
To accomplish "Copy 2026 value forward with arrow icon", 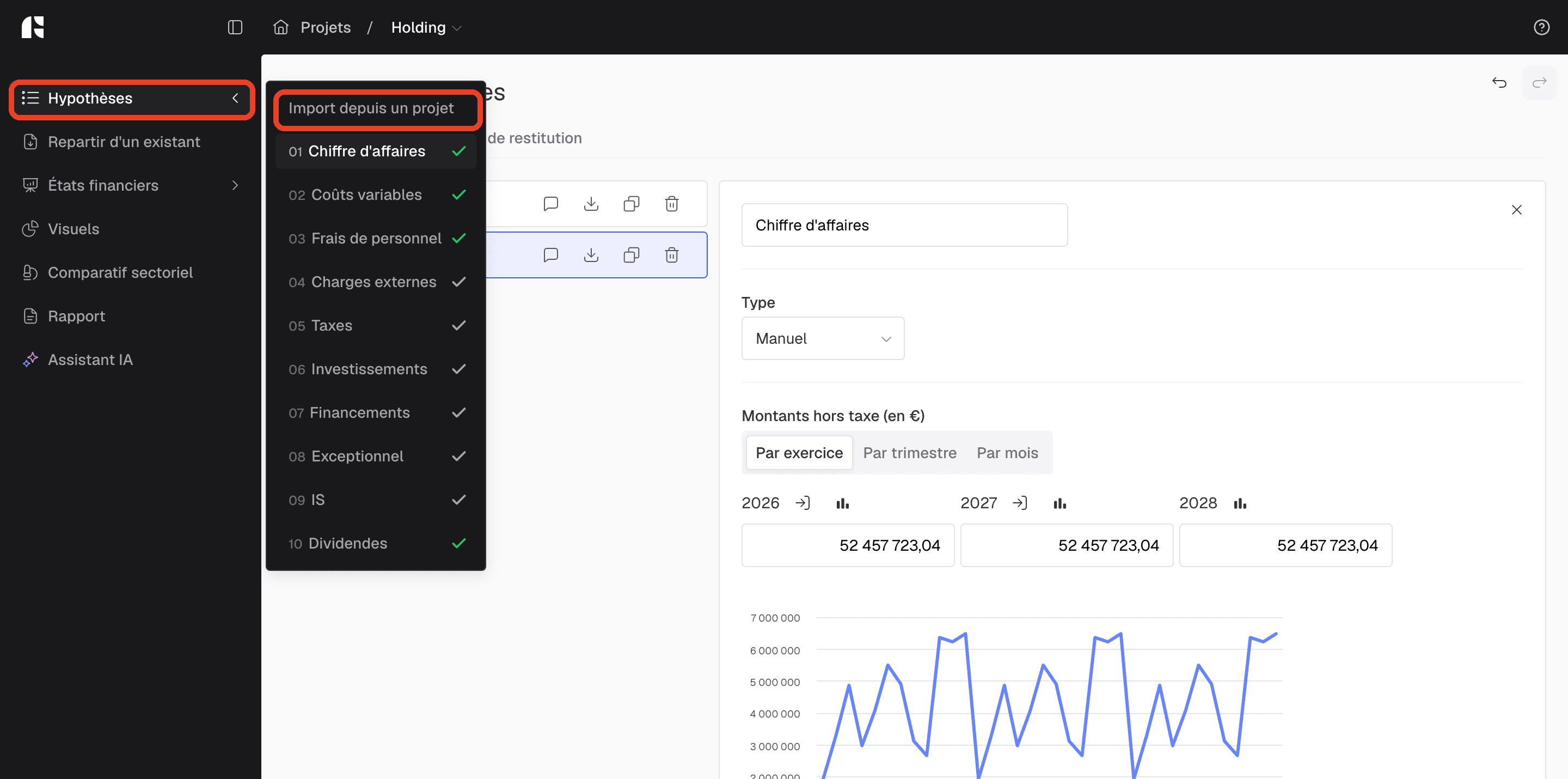I will 803,503.
